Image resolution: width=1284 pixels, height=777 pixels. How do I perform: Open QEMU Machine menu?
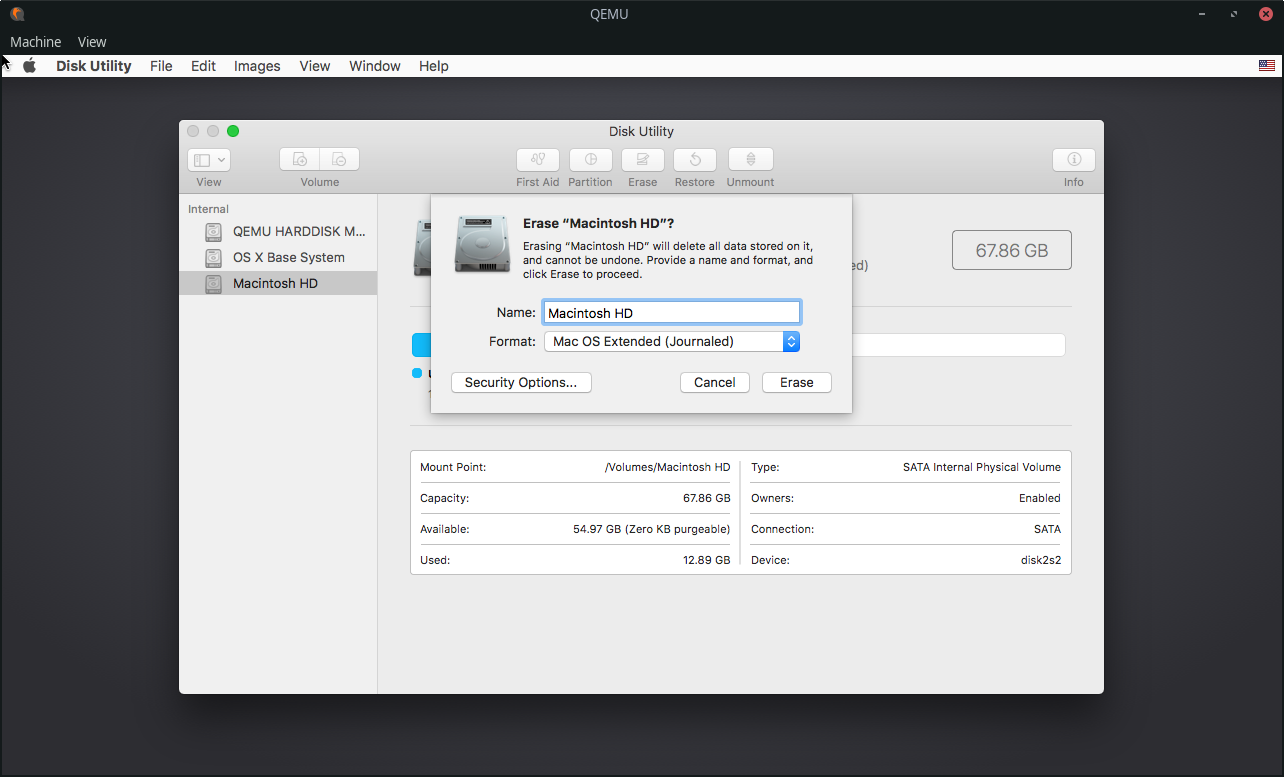pos(36,42)
